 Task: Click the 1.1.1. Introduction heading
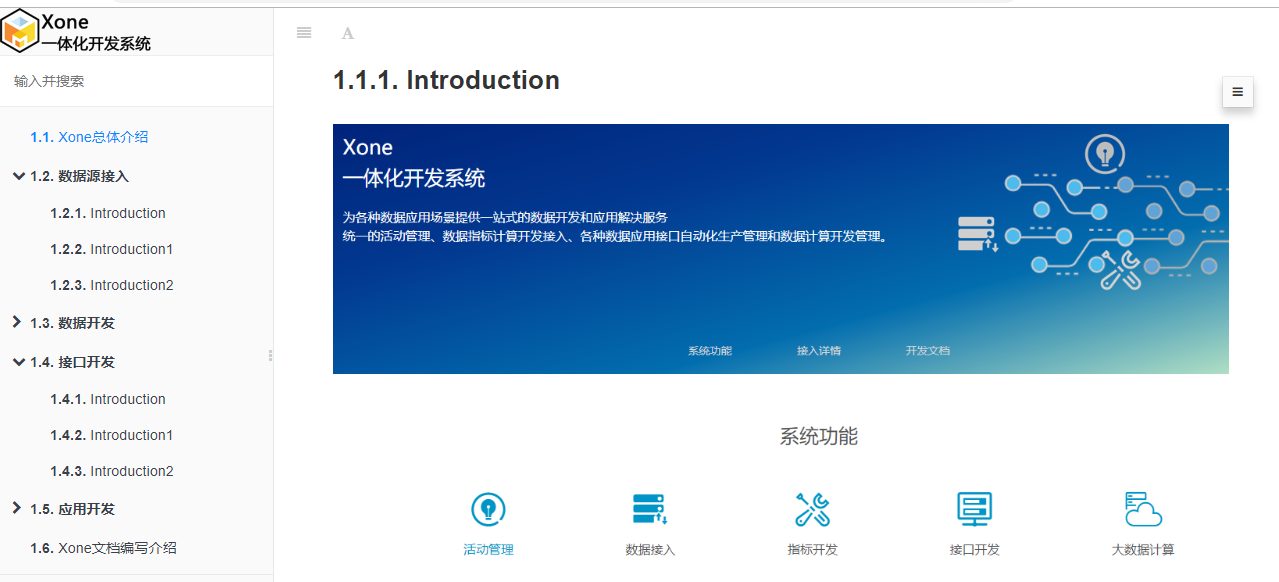(x=446, y=80)
